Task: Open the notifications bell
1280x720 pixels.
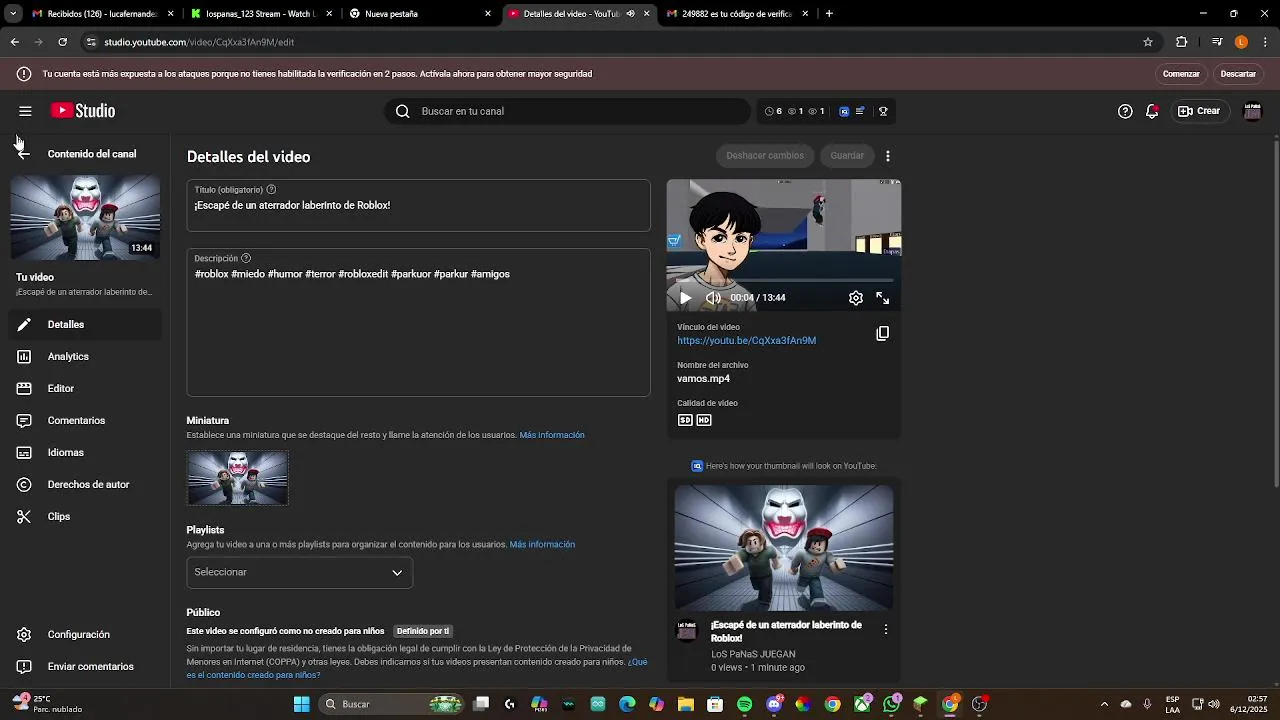Action: [x=1152, y=111]
